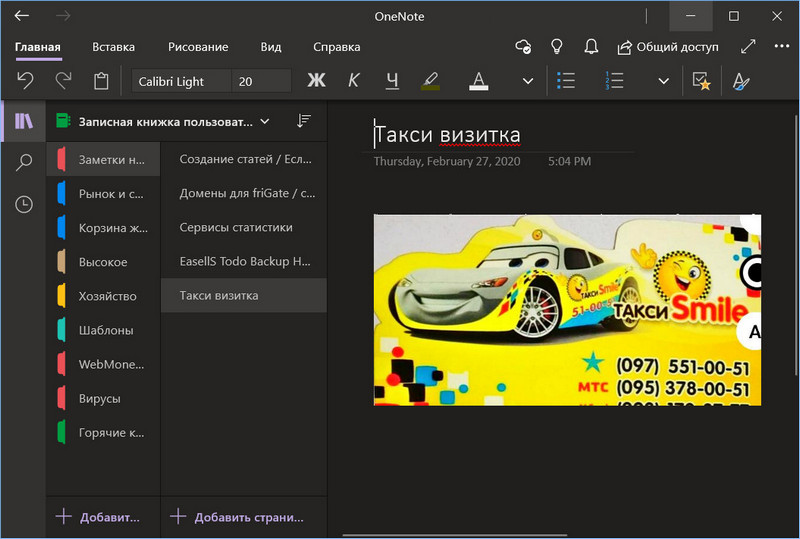Screen dimensions: 800x539
Task: Click the notifications bell icon
Action: coord(591,47)
